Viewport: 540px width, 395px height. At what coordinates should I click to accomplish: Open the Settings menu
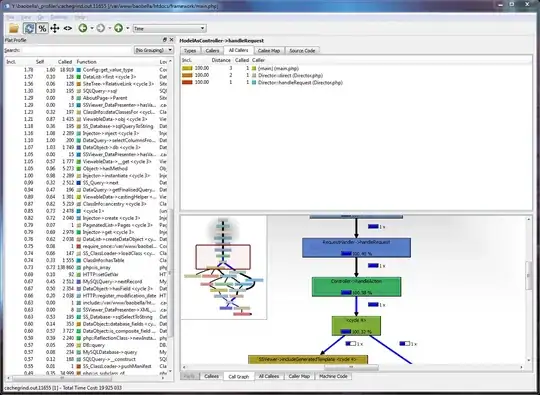pyautogui.click(x=59, y=17)
